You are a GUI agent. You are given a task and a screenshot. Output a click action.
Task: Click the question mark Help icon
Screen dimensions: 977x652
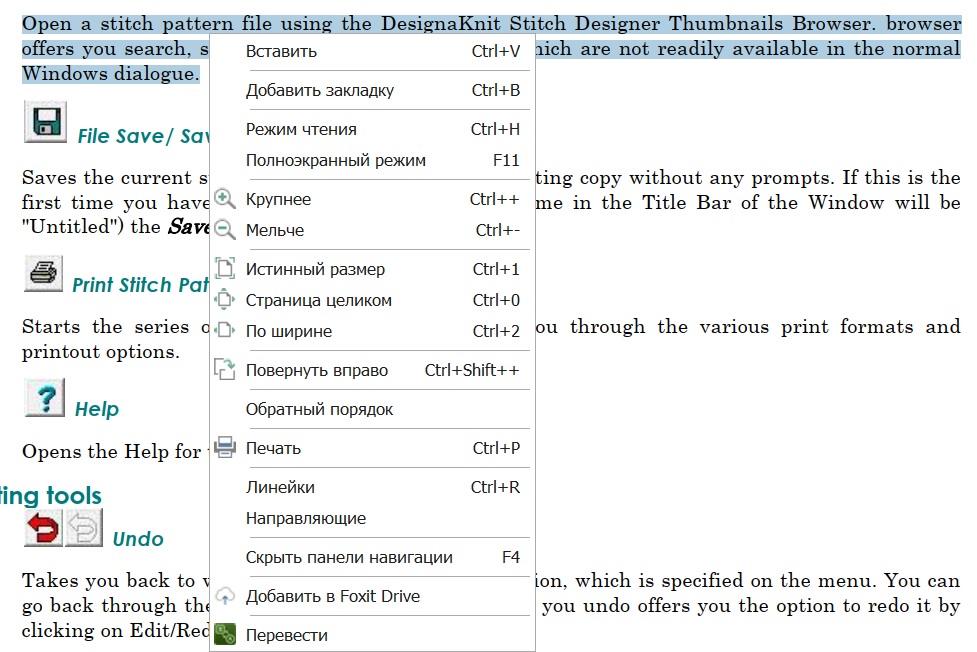(45, 398)
